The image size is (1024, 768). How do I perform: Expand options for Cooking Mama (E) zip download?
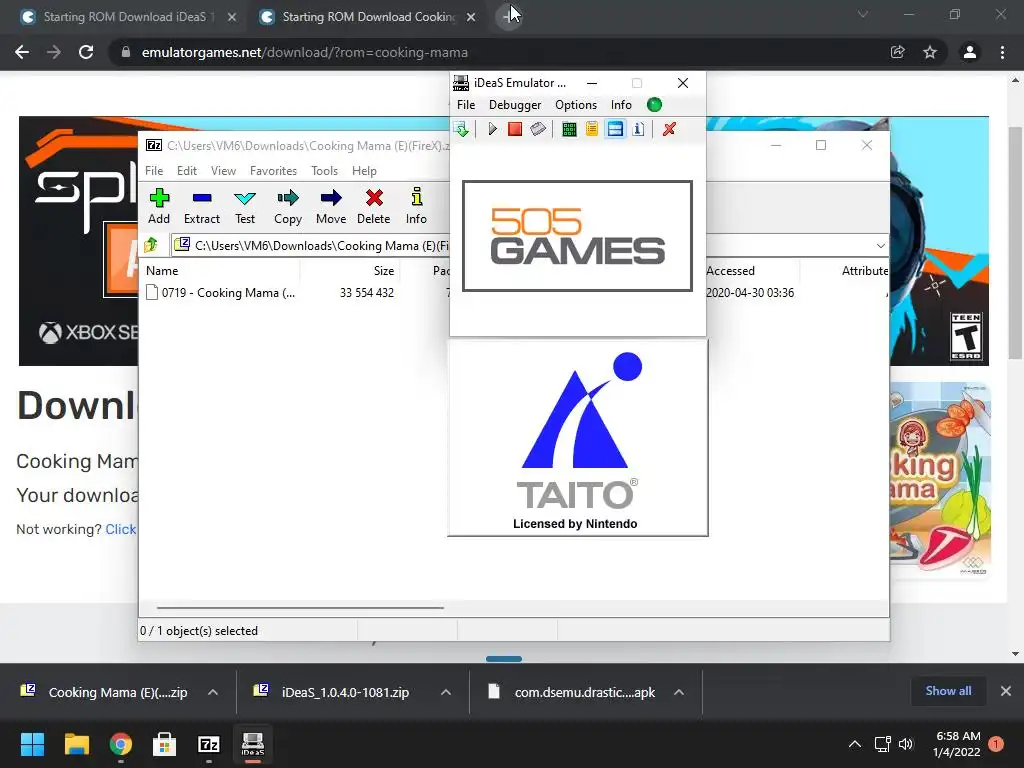[x=213, y=692]
